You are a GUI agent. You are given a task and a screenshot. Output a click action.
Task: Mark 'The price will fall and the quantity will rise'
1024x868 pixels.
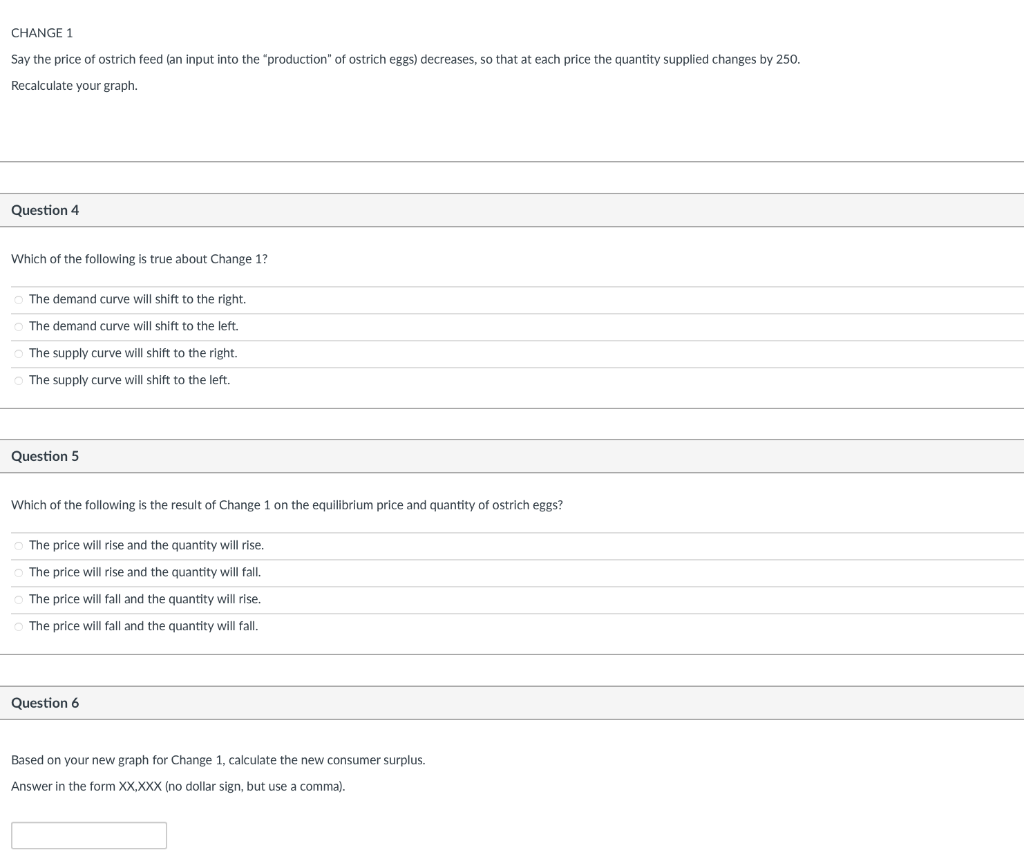pyautogui.click(x=18, y=600)
